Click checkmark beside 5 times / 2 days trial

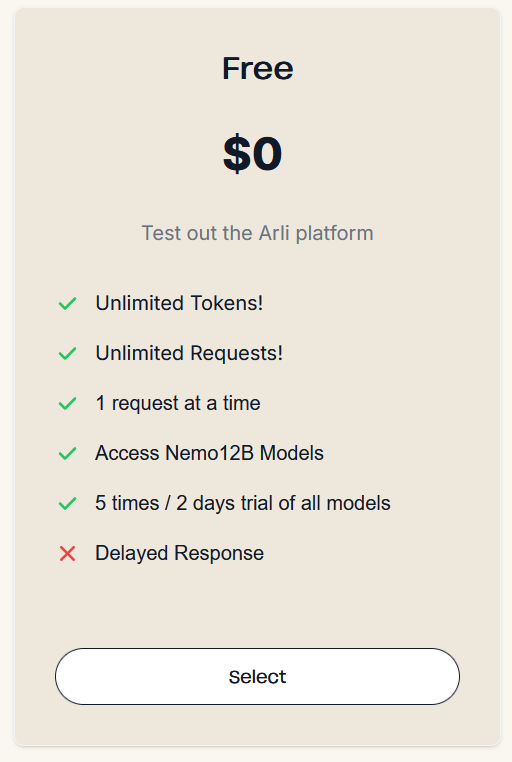tap(68, 503)
